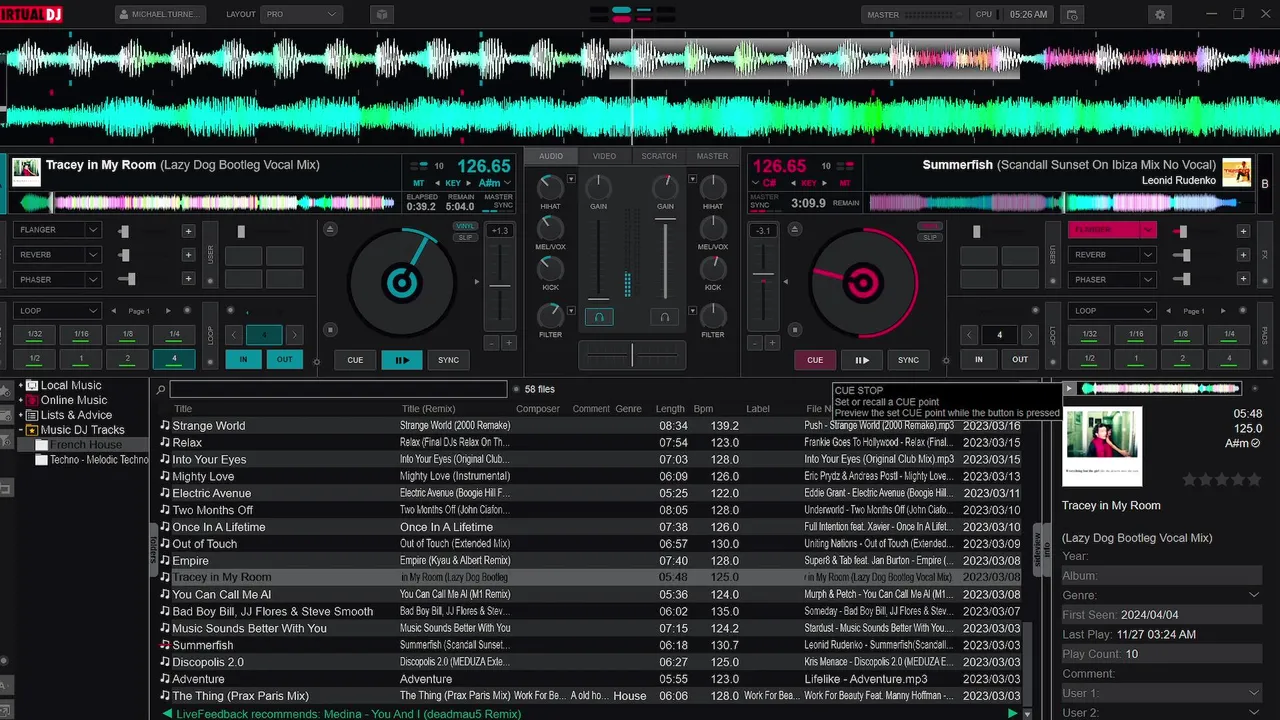This screenshot has width=1280, height=720.
Task: Go to next pad page on right deck
Action: pos(1223,311)
